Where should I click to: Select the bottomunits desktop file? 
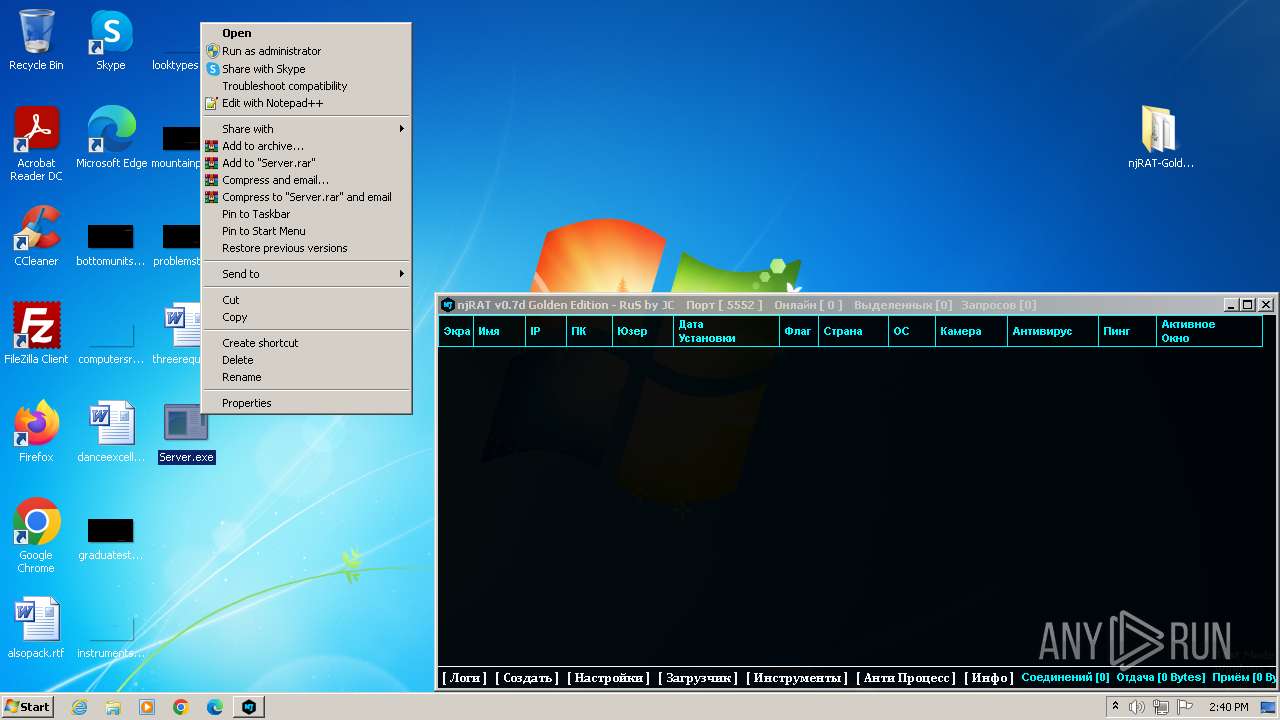pyautogui.click(x=111, y=244)
